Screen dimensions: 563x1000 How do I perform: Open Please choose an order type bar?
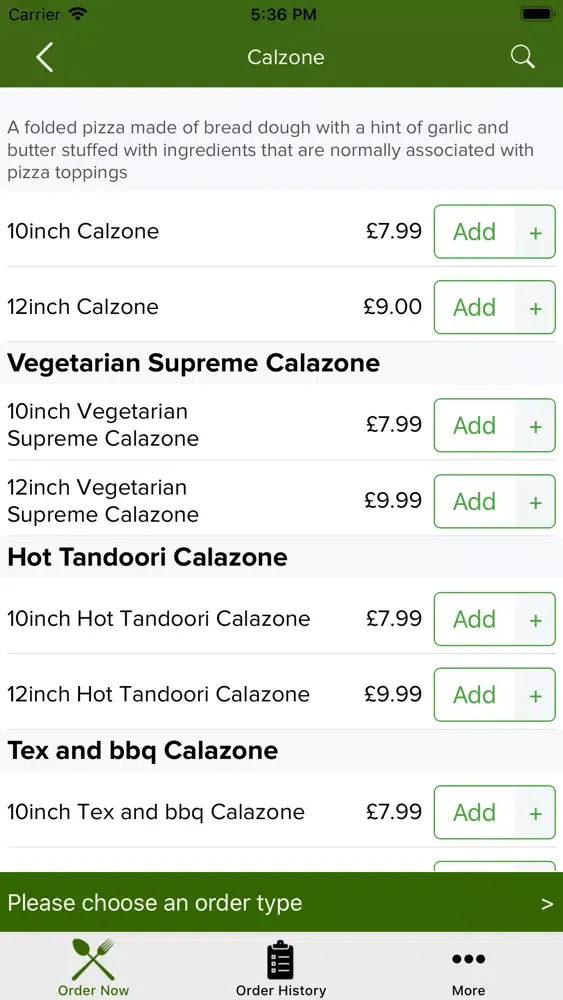click(281, 902)
